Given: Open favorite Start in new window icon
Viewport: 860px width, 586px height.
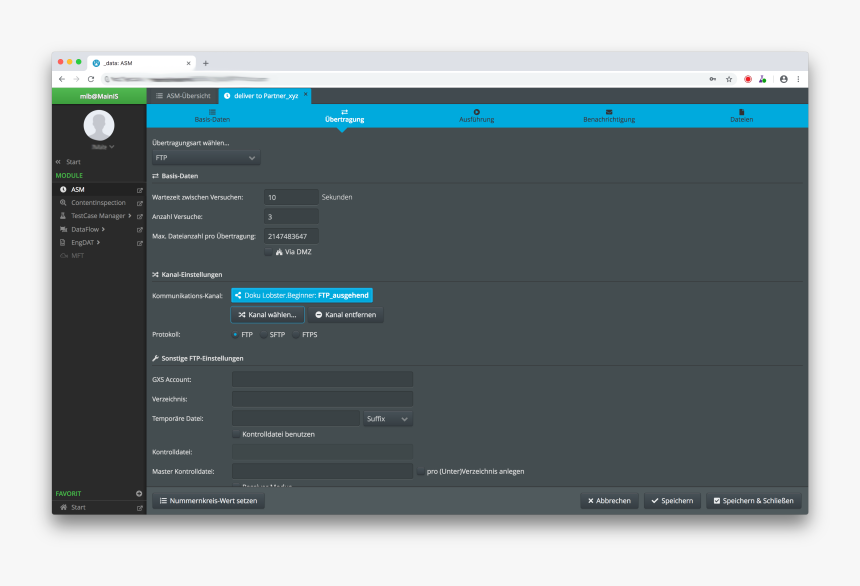Looking at the screenshot, I should click(139, 508).
